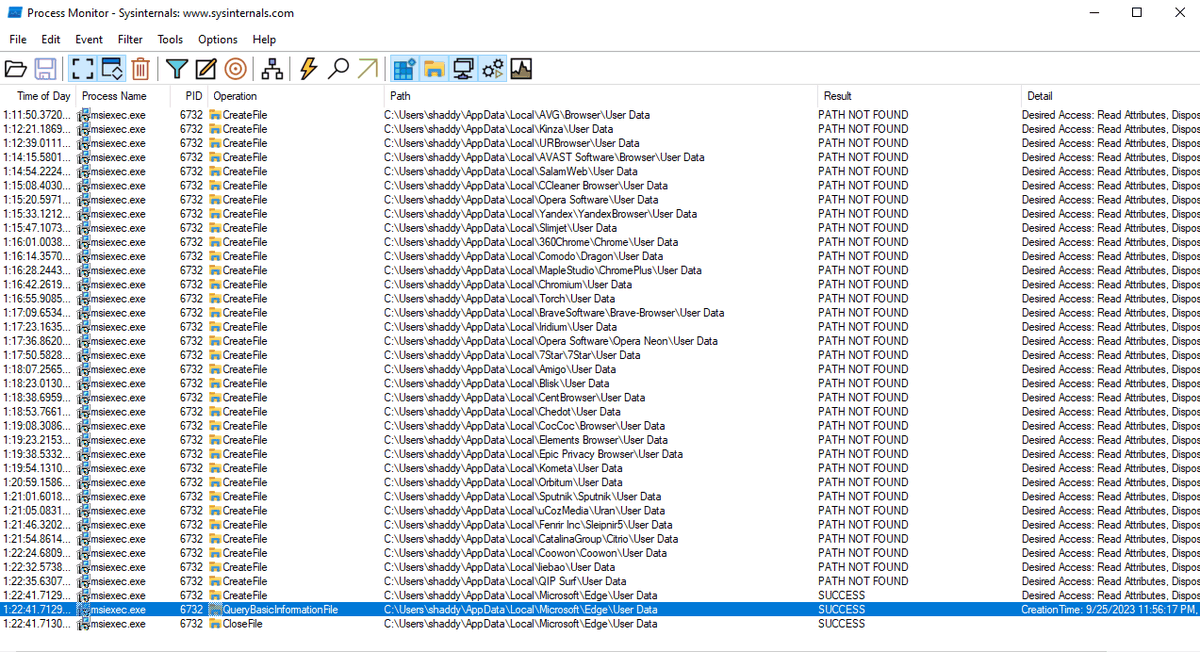
Task: Click the msiexec.exe icon in the URBrowser row
Action: [x=85, y=143]
